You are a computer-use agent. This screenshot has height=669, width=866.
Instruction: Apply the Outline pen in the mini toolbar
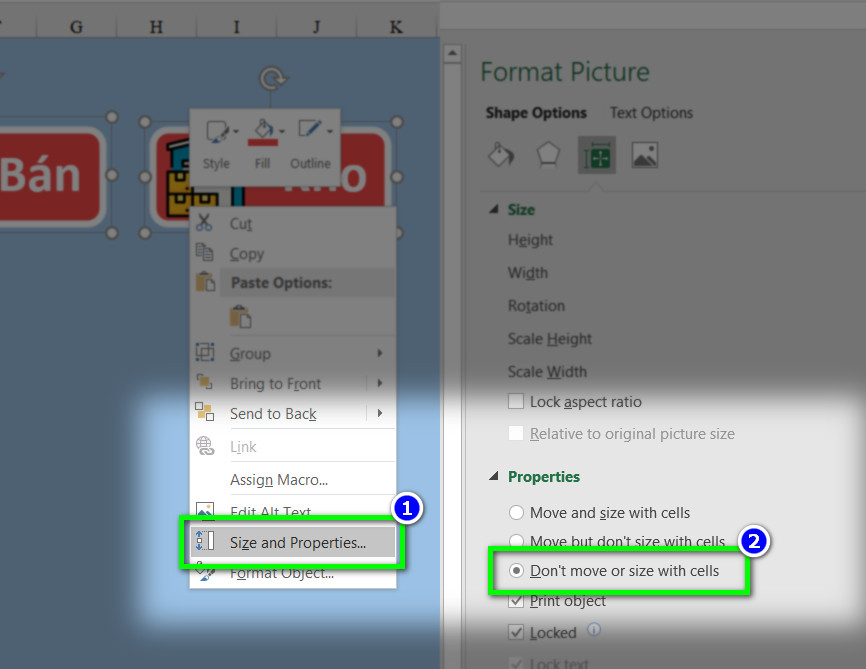pyautogui.click(x=309, y=130)
